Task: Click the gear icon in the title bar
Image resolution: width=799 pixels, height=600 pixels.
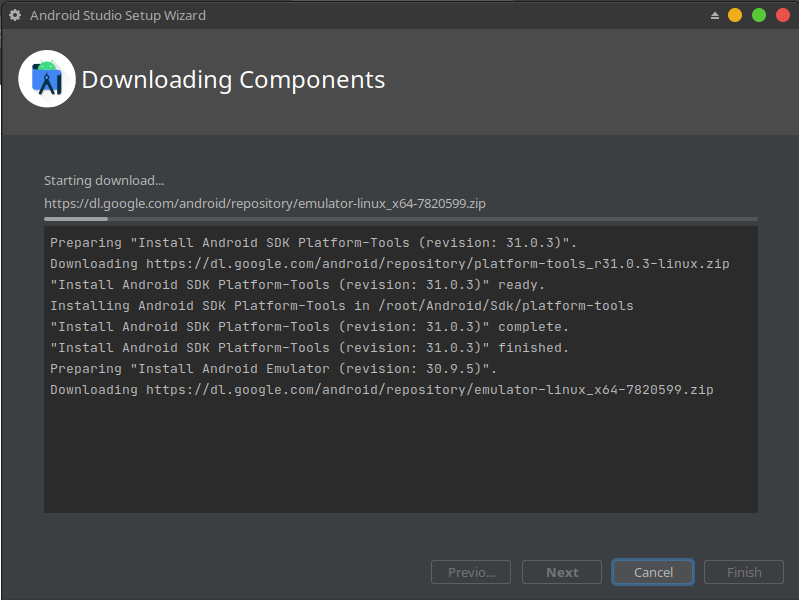Action: click(15, 15)
